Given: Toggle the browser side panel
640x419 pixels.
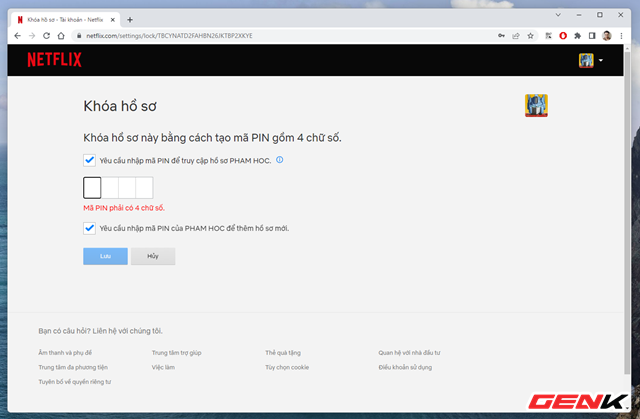Looking at the screenshot, I should [x=592, y=36].
